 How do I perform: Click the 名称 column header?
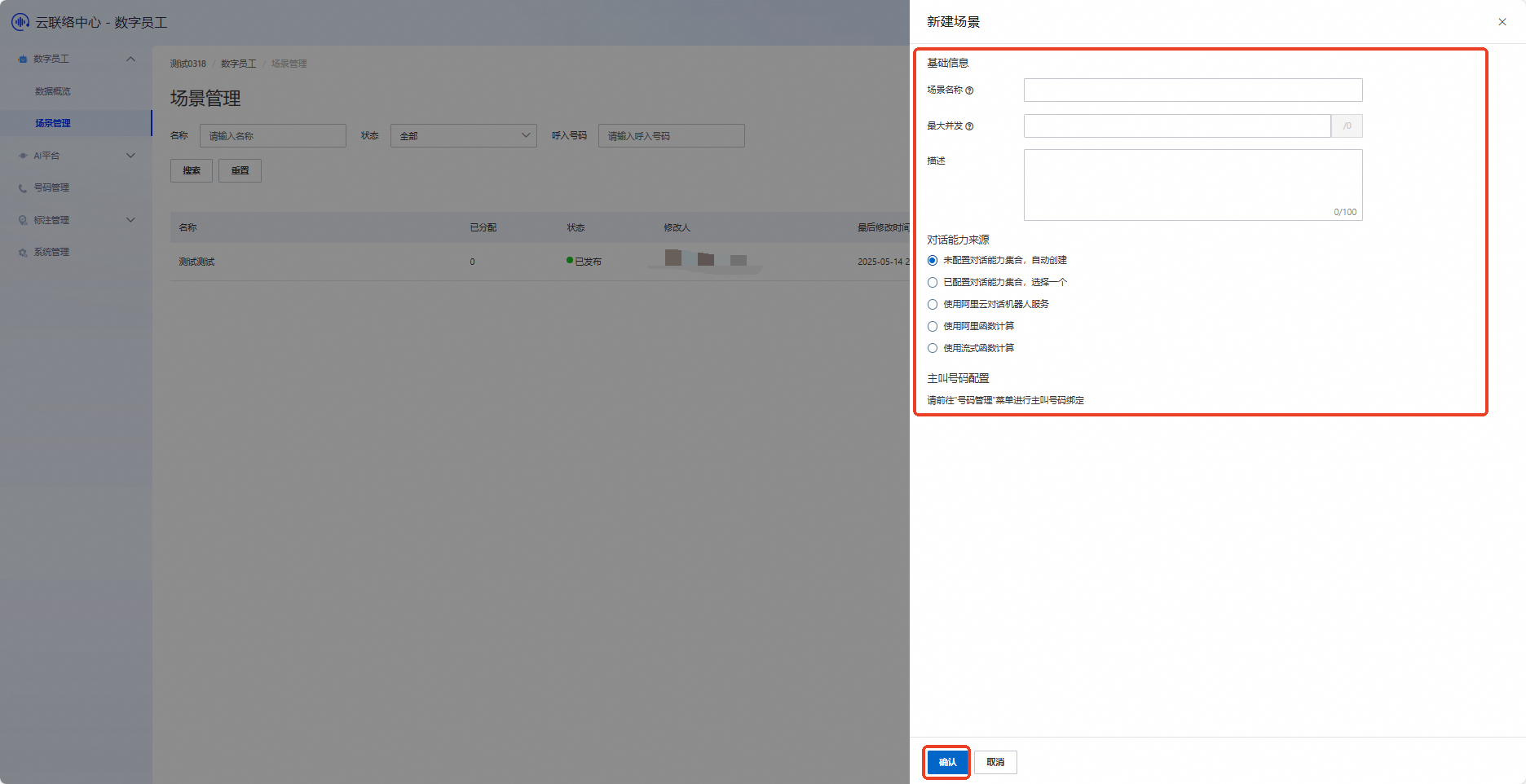coord(188,228)
